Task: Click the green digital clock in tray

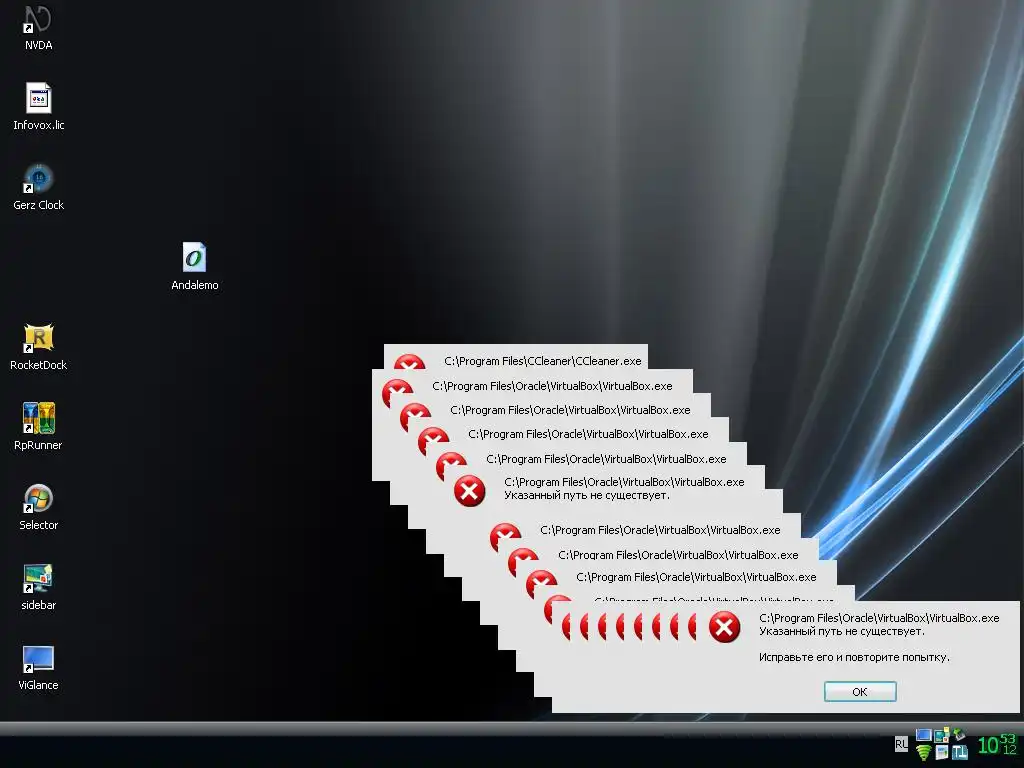Action: pyautogui.click(x=997, y=744)
